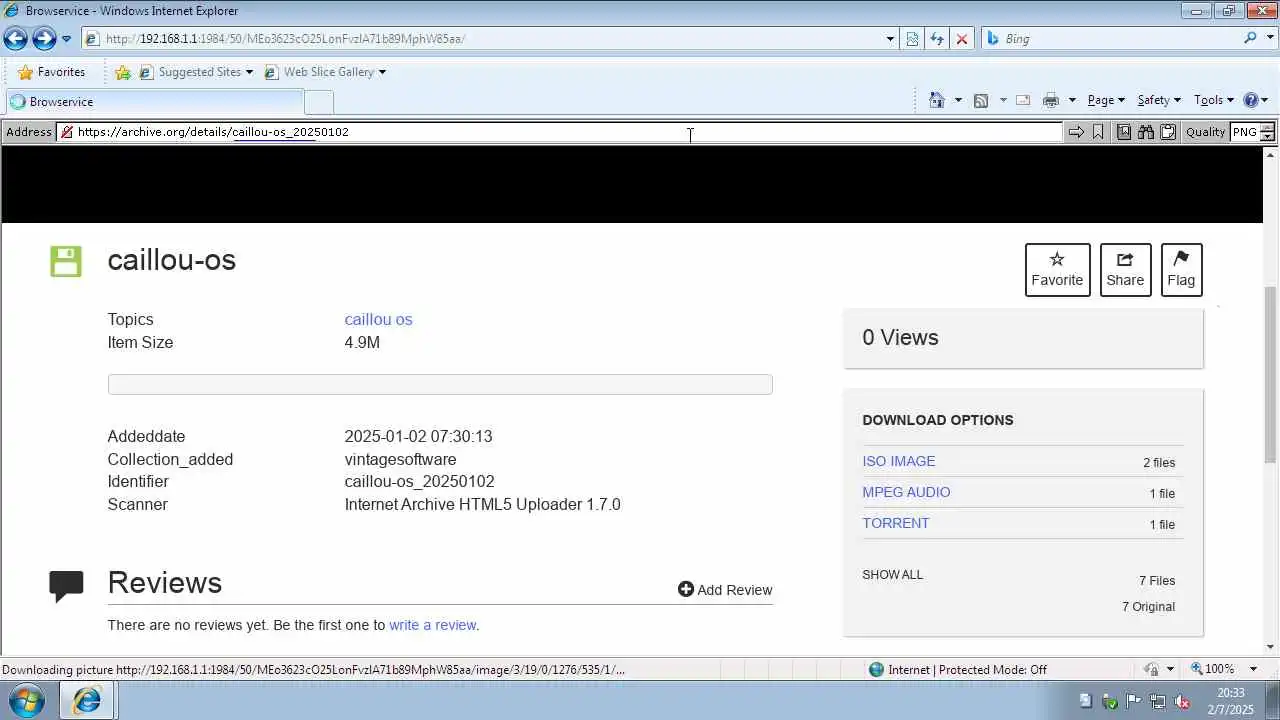
Task: Click SHOW ALL download files
Action: point(893,575)
